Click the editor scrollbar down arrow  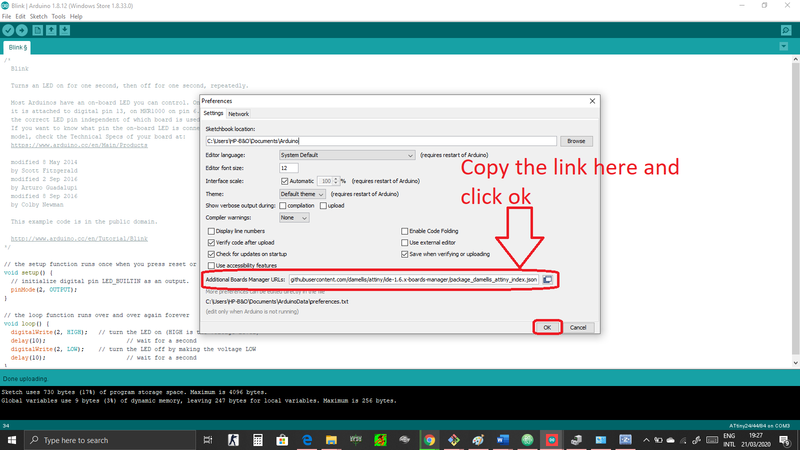point(795,363)
